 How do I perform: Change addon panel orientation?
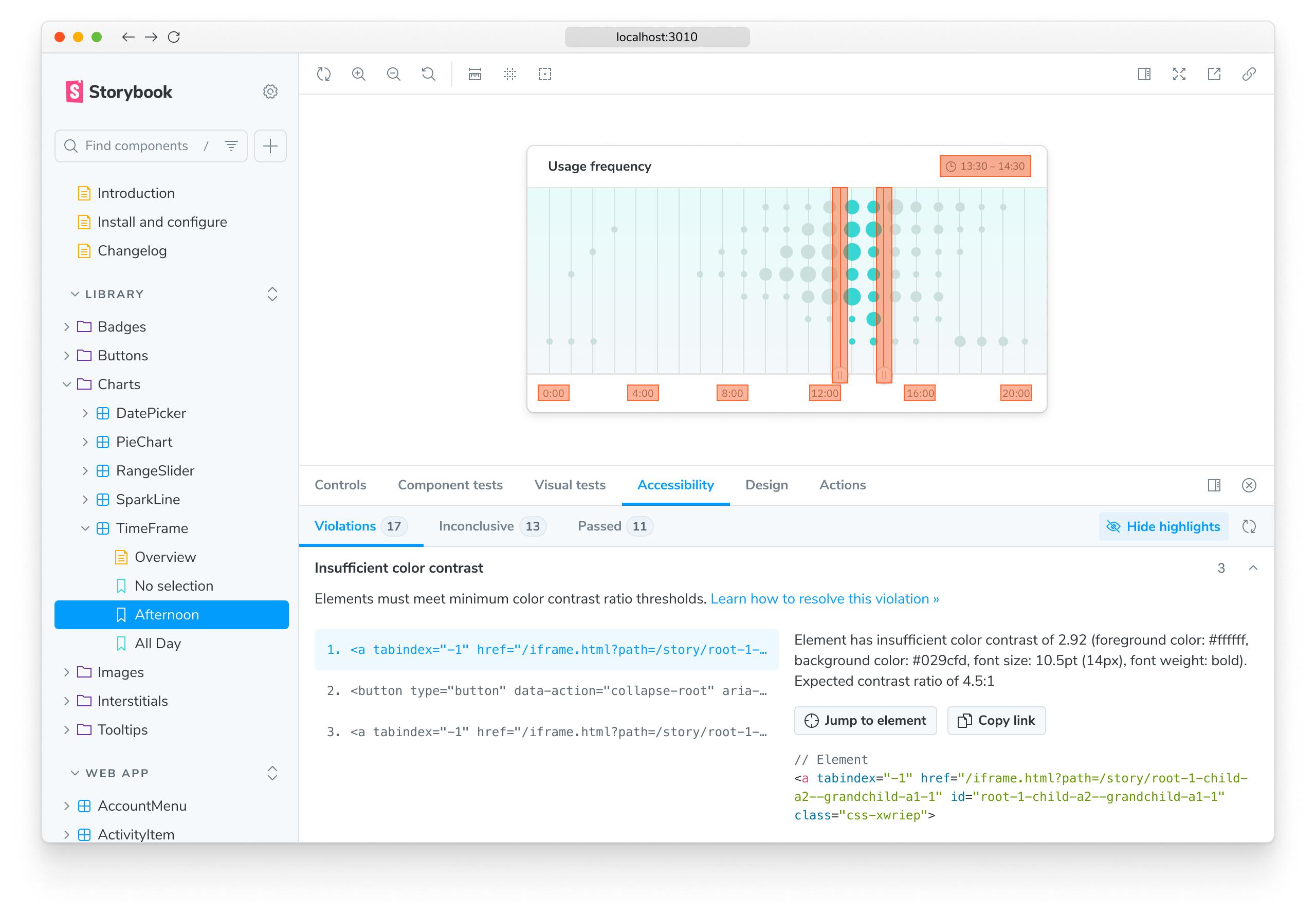pyautogui.click(x=1213, y=485)
